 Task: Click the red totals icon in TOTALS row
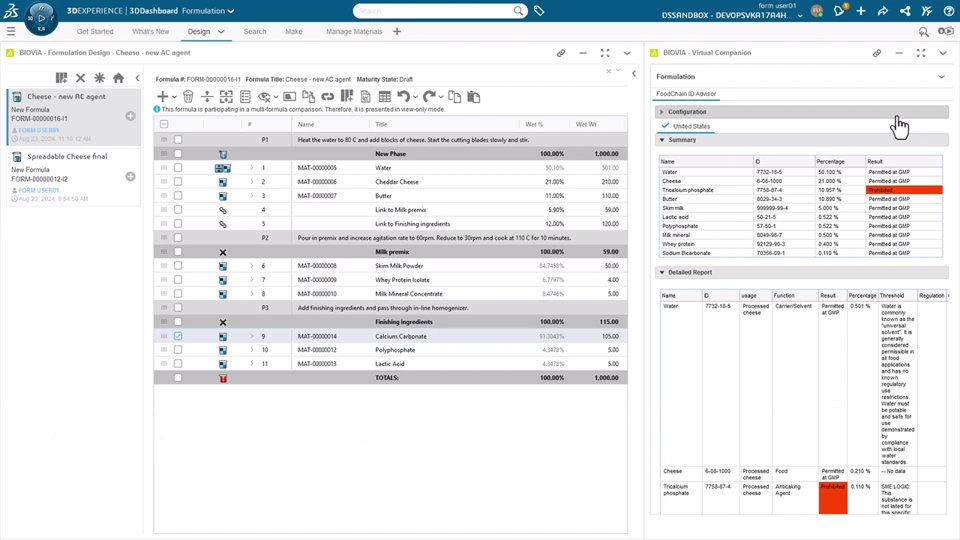[x=223, y=378]
